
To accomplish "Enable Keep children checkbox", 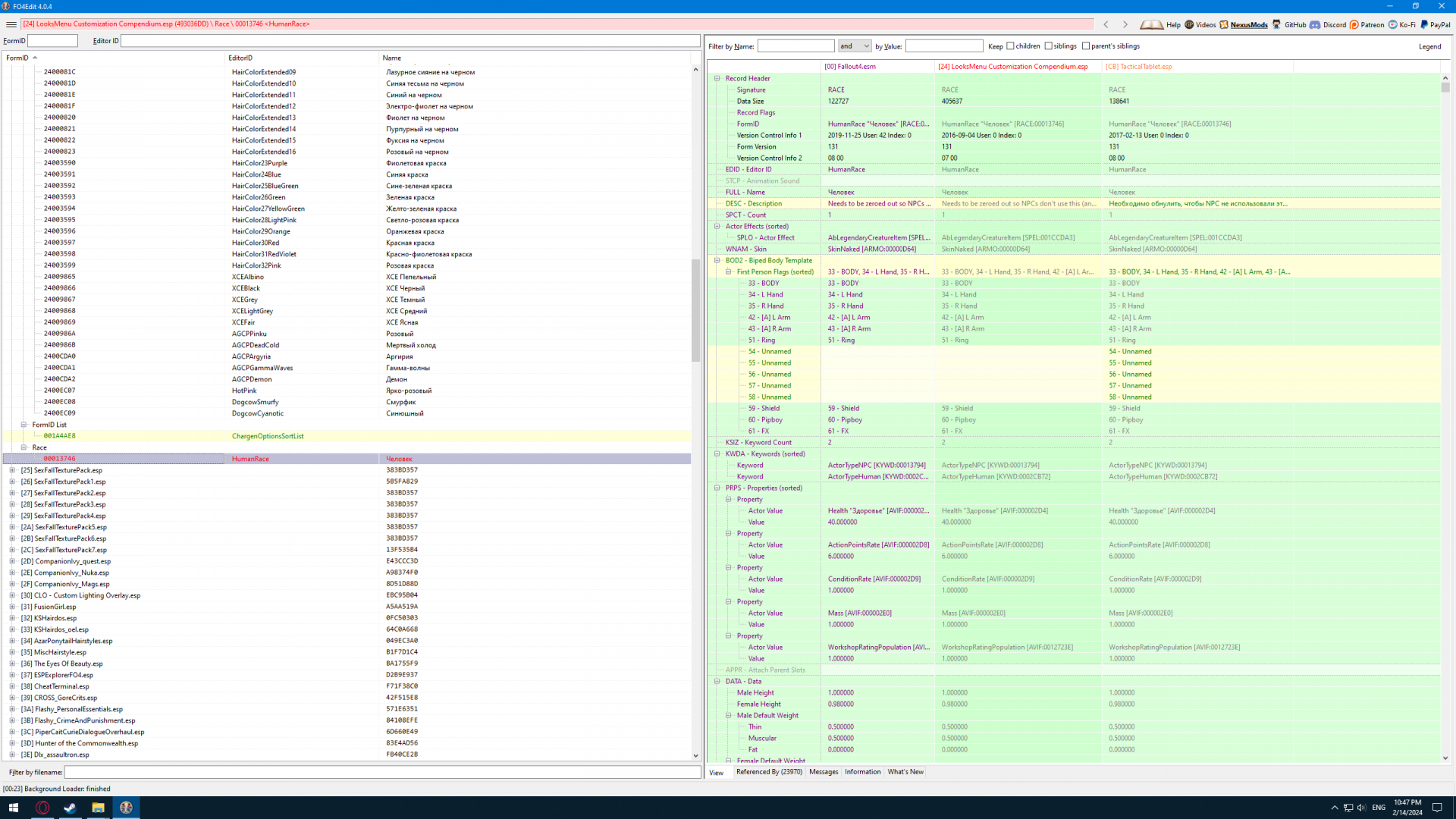I will 1010,46.
